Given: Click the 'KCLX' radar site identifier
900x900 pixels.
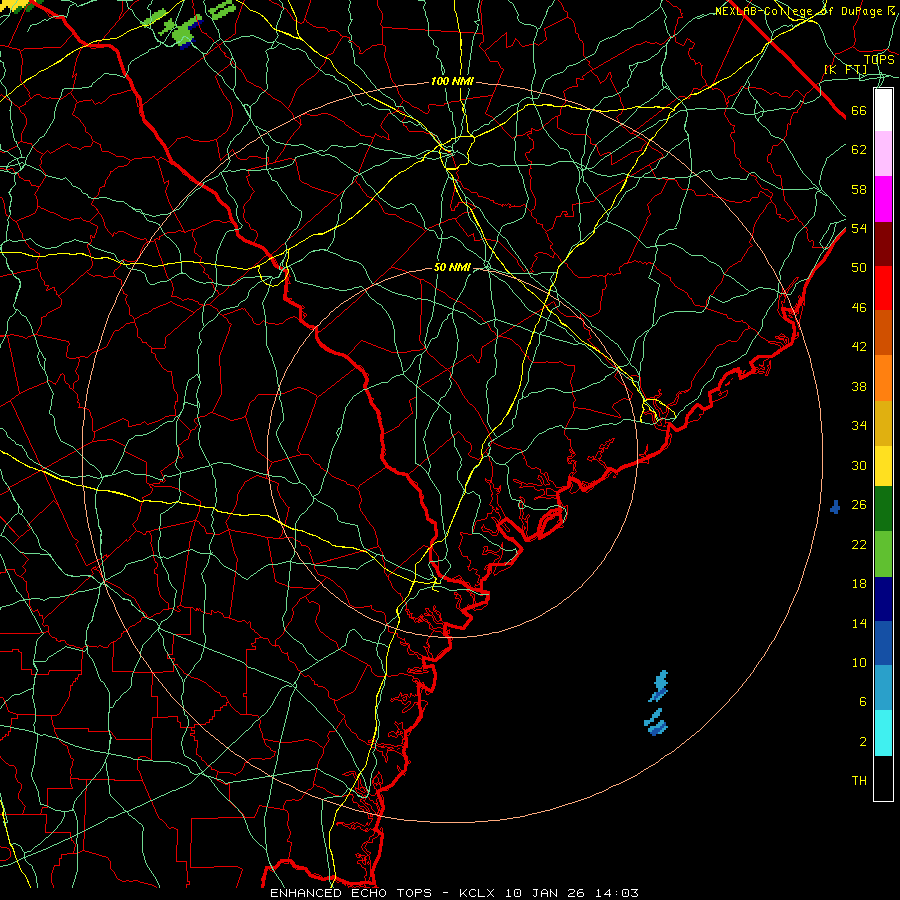Looking at the screenshot, I should [x=478, y=893].
